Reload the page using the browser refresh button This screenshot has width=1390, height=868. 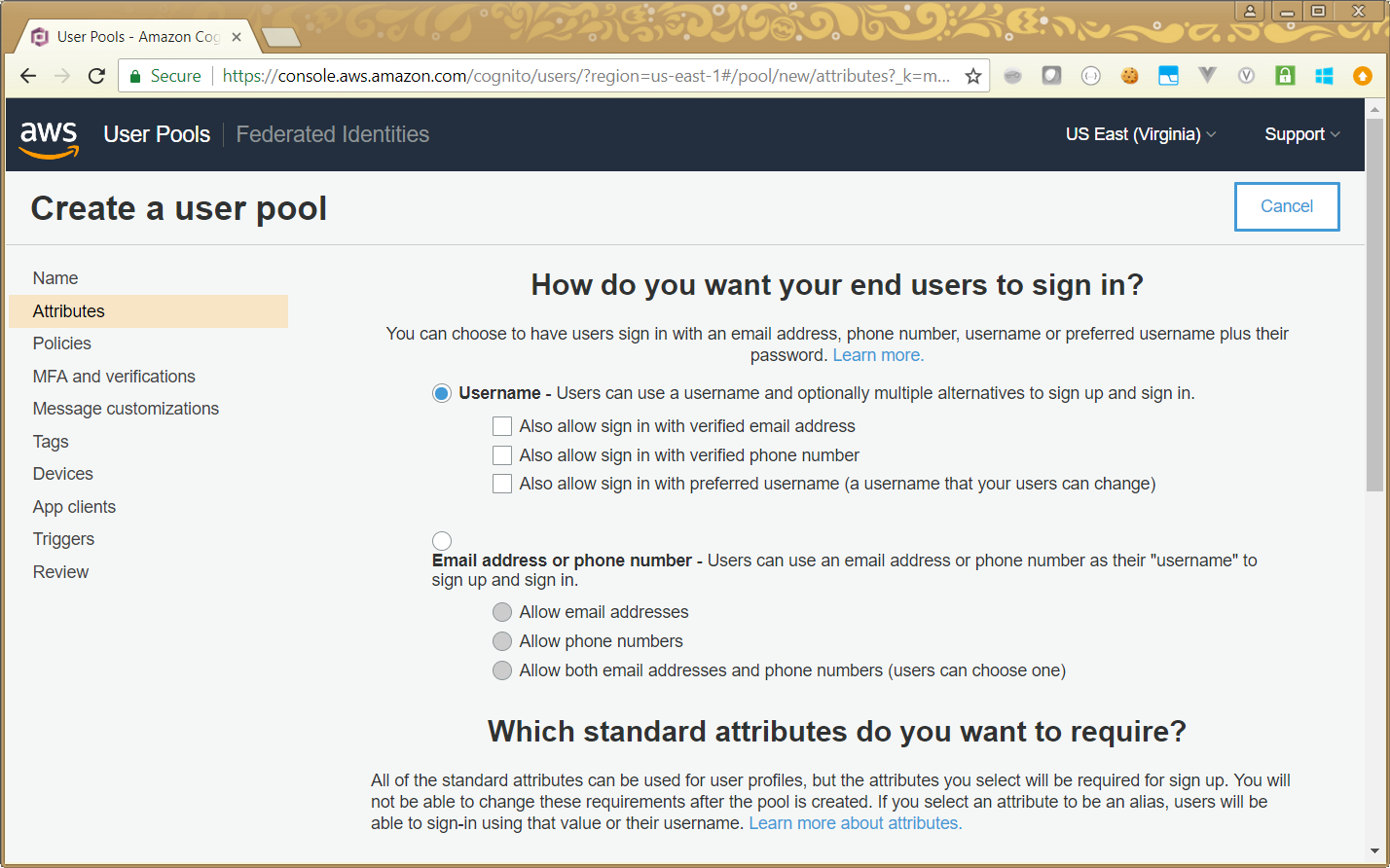pos(96,76)
